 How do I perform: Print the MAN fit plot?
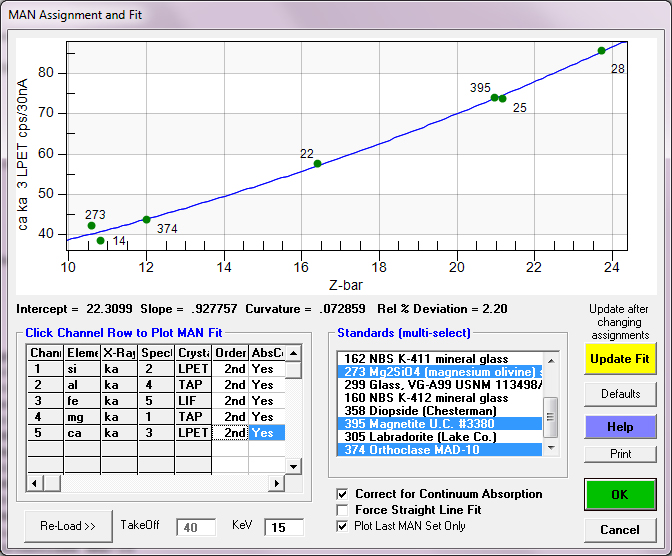[620, 454]
